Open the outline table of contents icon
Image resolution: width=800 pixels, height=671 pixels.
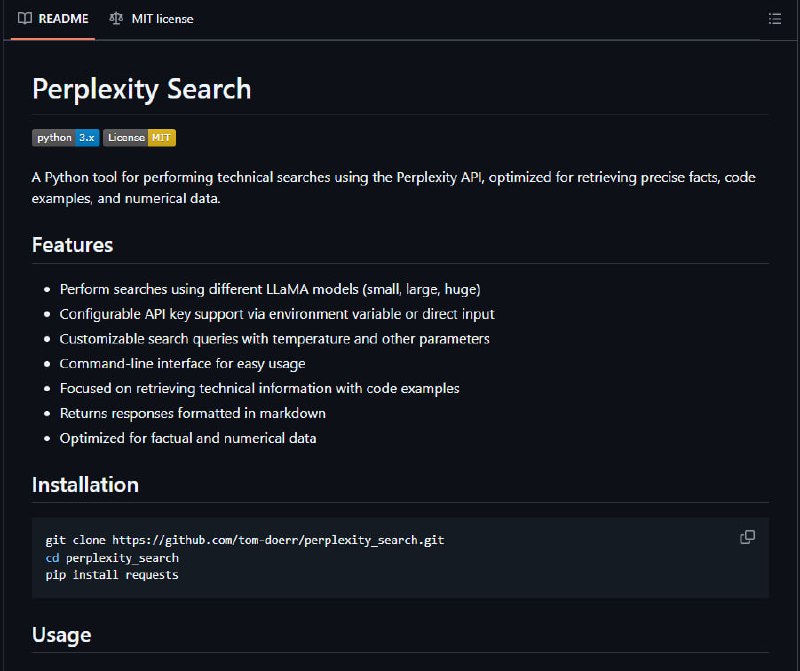(x=774, y=19)
